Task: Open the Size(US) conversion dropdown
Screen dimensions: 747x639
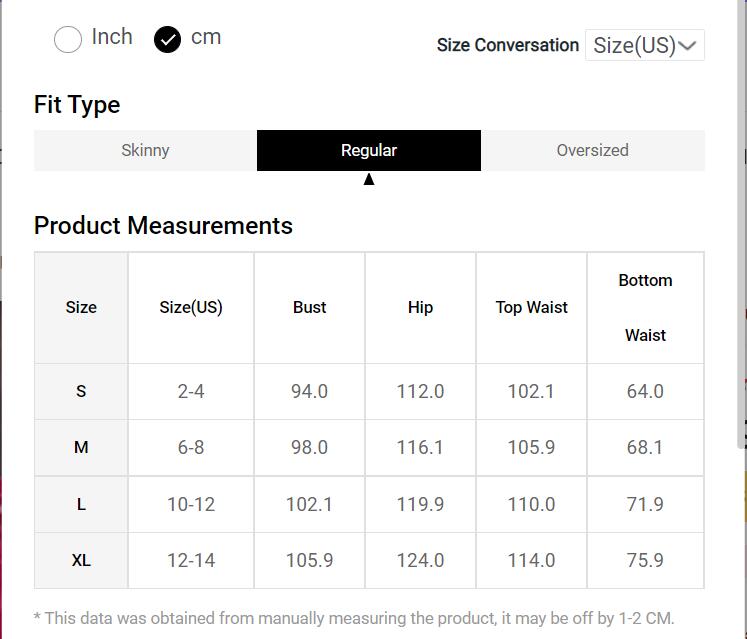Action: pyautogui.click(x=643, y=45)
